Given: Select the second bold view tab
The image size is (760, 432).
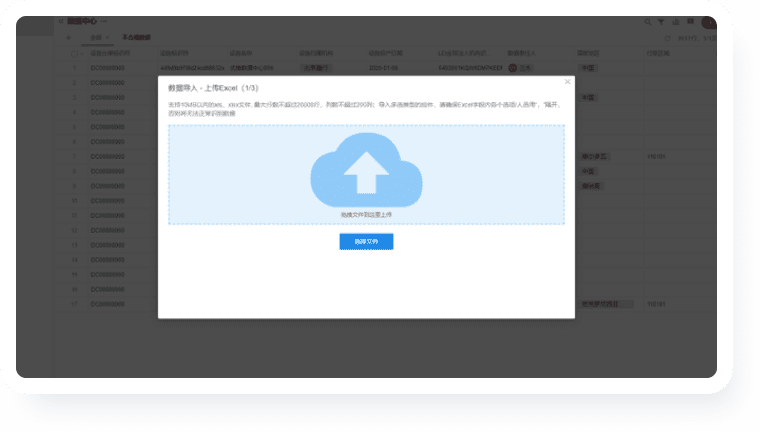Looking at the screenshot, I should (136, 37).
